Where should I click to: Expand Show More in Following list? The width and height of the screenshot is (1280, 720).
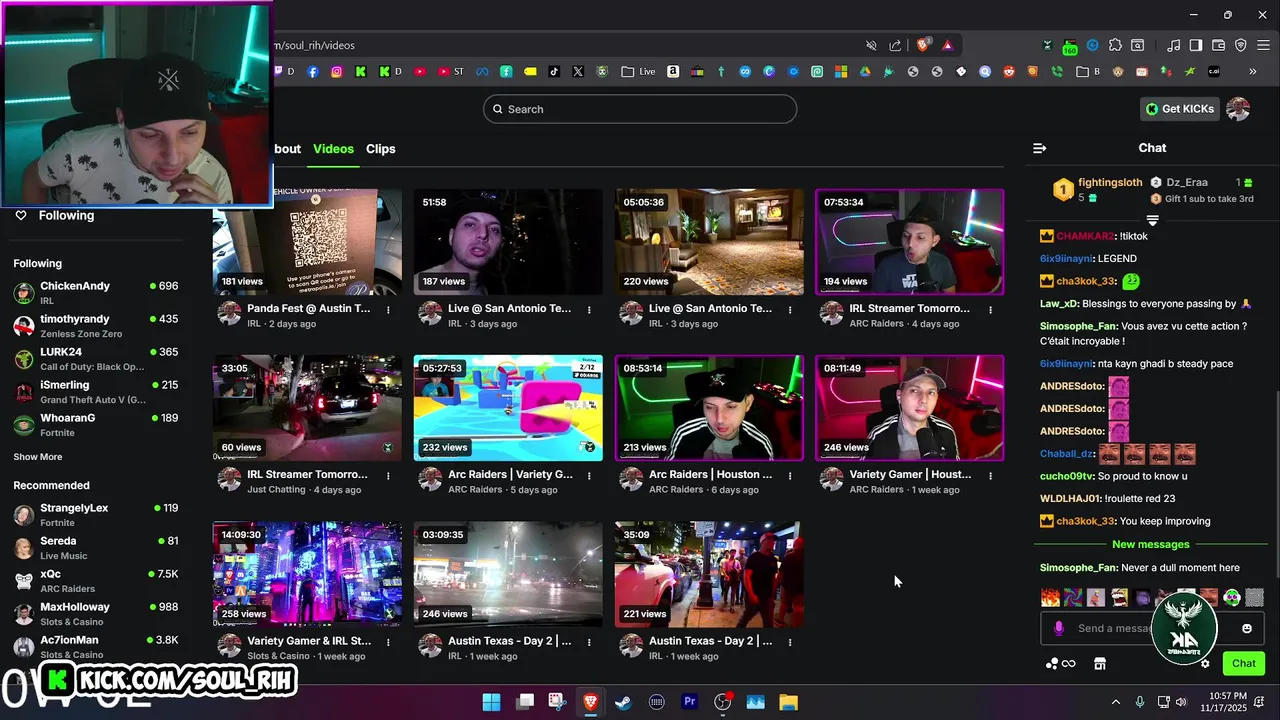point(38,457)
